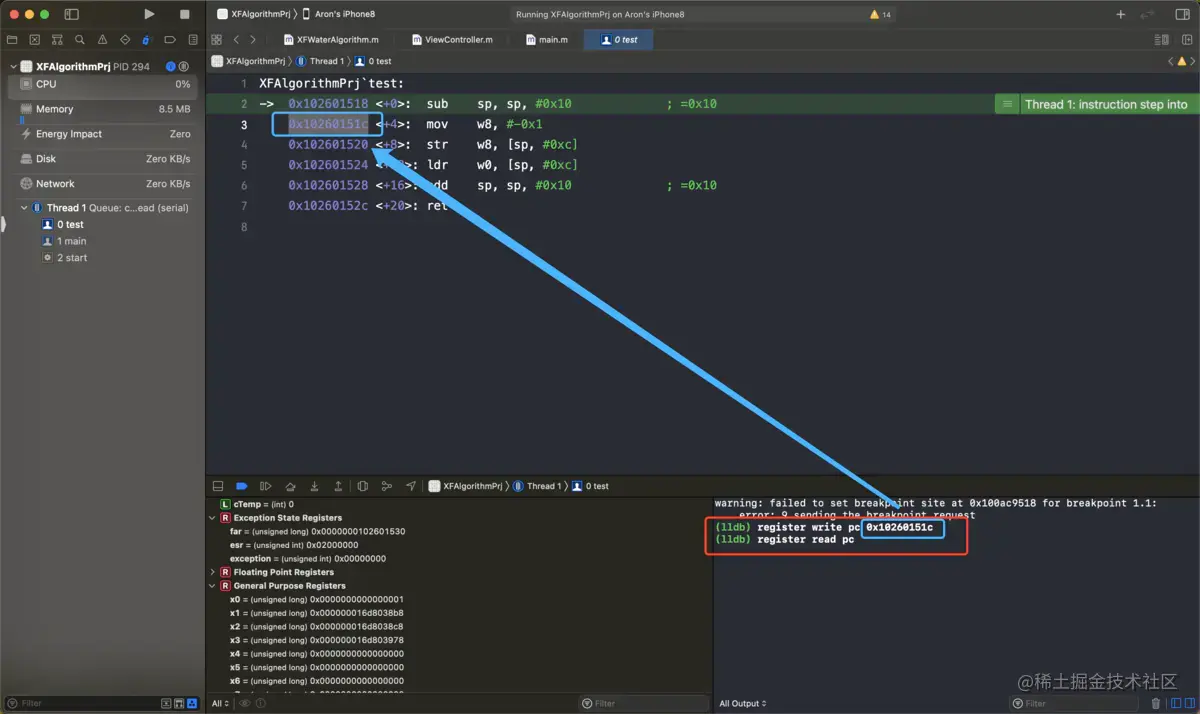Click the Debug View Hierarchy icon
Image resolution: width=1200 pixels, height=714 pixels.
tap(362, 486)
